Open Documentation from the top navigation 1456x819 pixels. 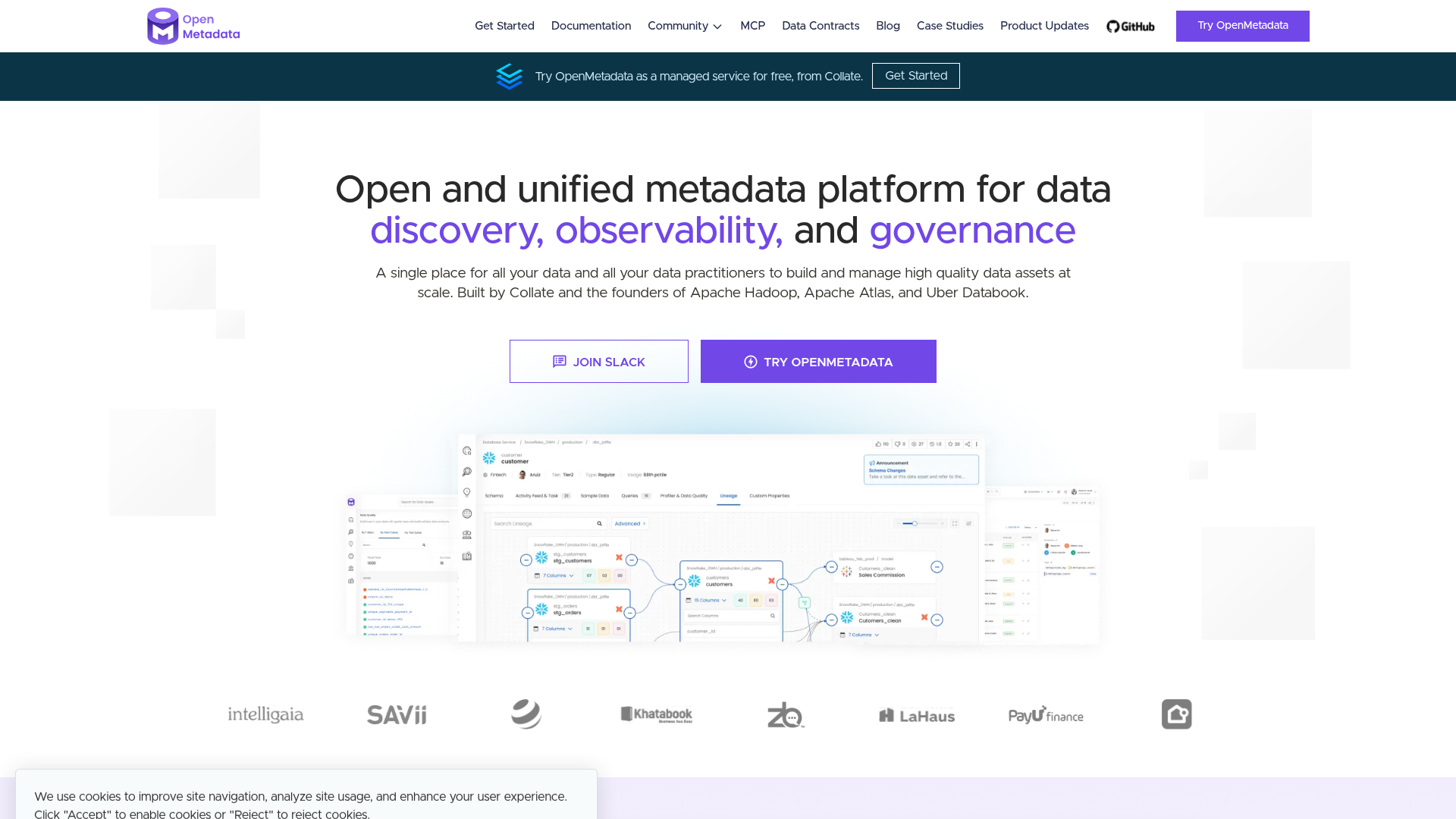click(591, 26)
